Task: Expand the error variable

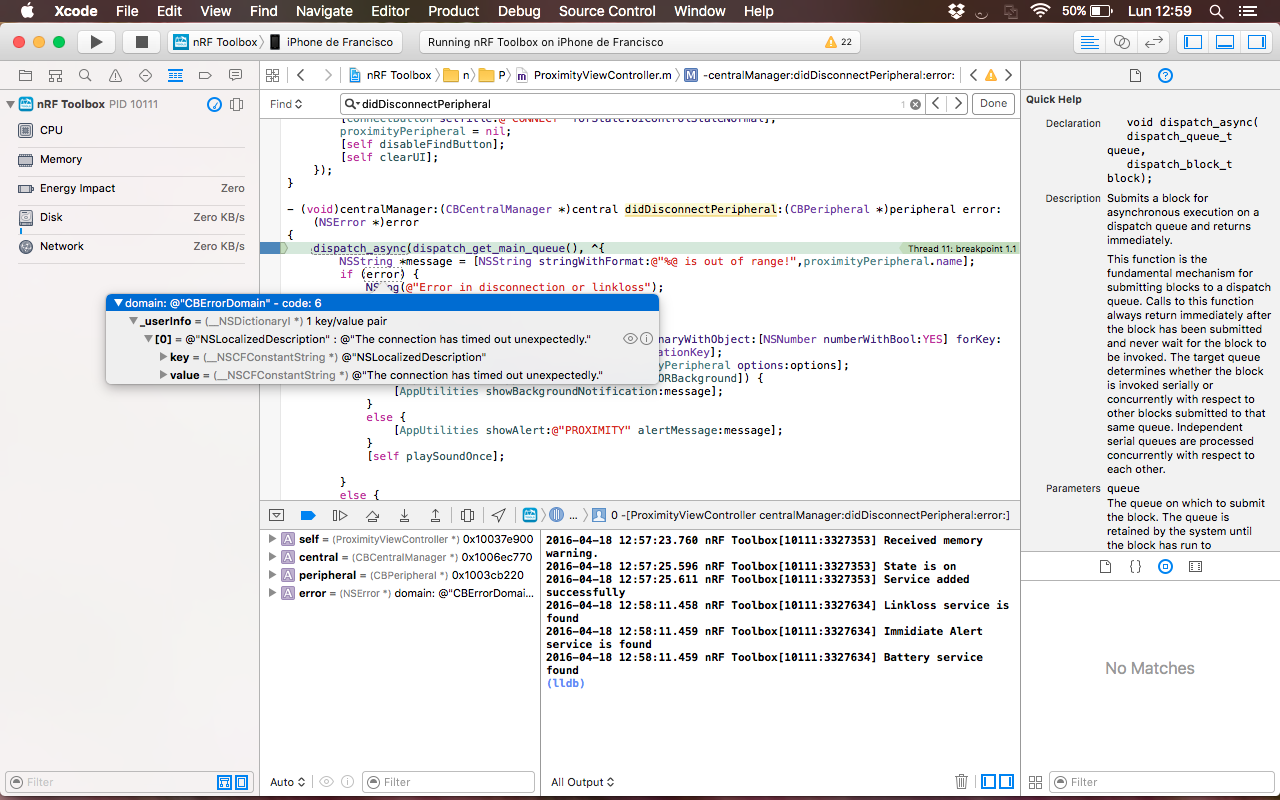Action: (273, 593)
